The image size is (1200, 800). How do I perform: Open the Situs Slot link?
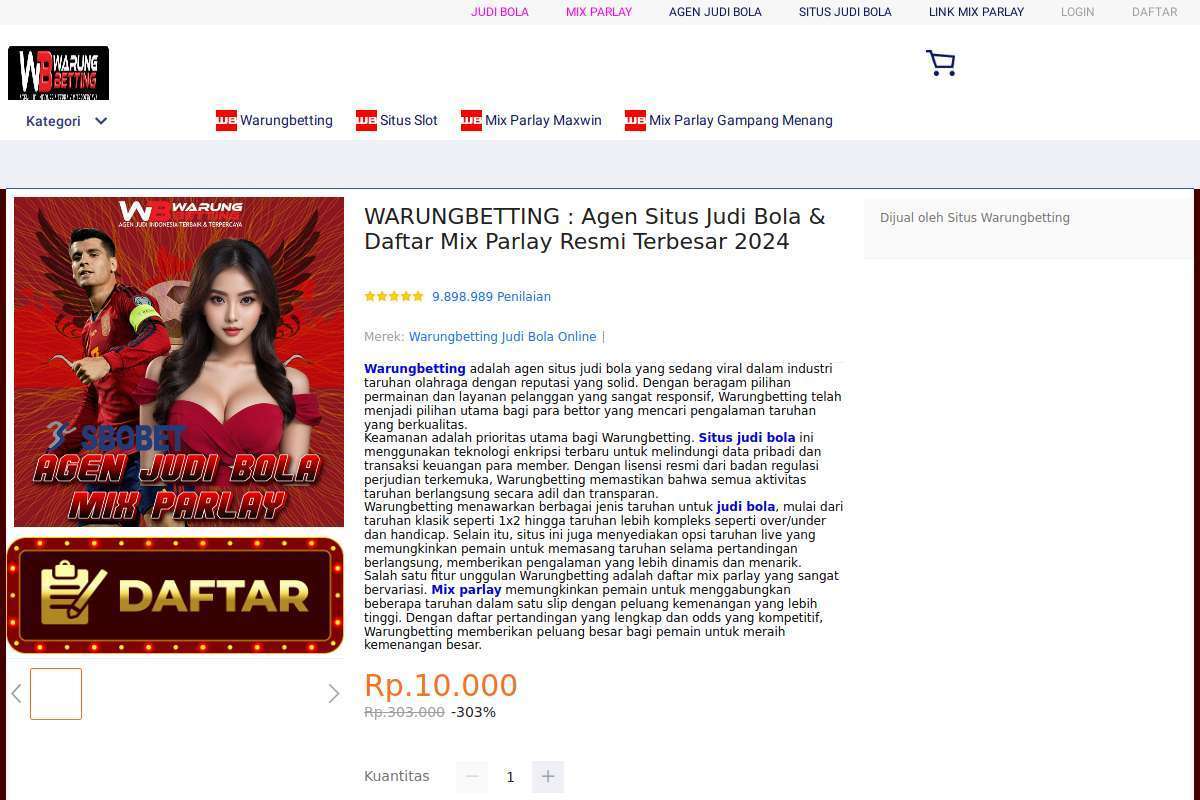point(409,120)
